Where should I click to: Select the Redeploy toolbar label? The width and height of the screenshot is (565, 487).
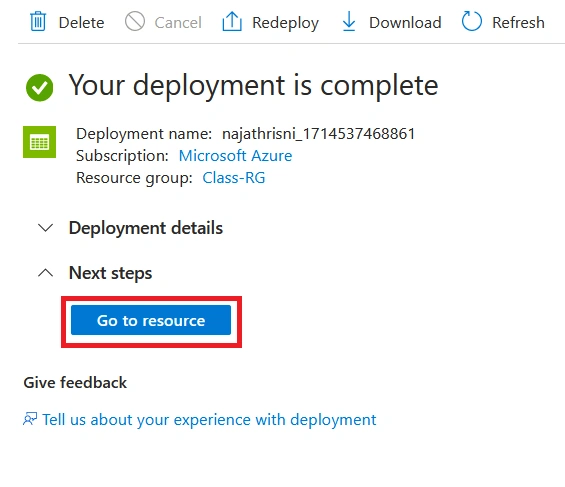tap(285, 23)
